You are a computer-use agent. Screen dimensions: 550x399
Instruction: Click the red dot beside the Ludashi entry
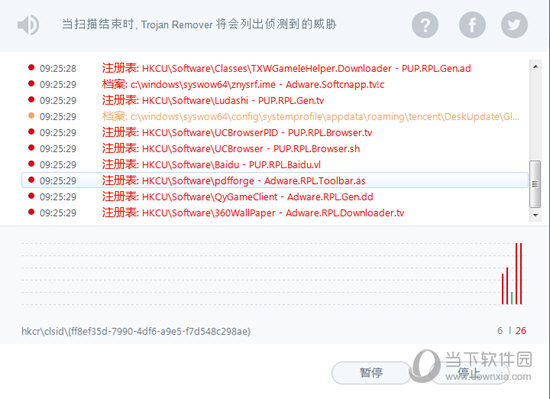coord(31,100)
